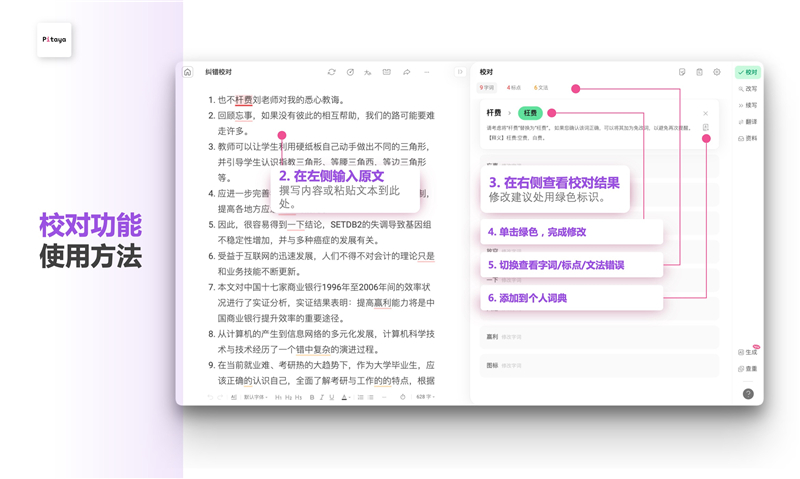800x479 pixels.
Task: Open the translate icon in the editor header
Action: (x=369, y=72)
